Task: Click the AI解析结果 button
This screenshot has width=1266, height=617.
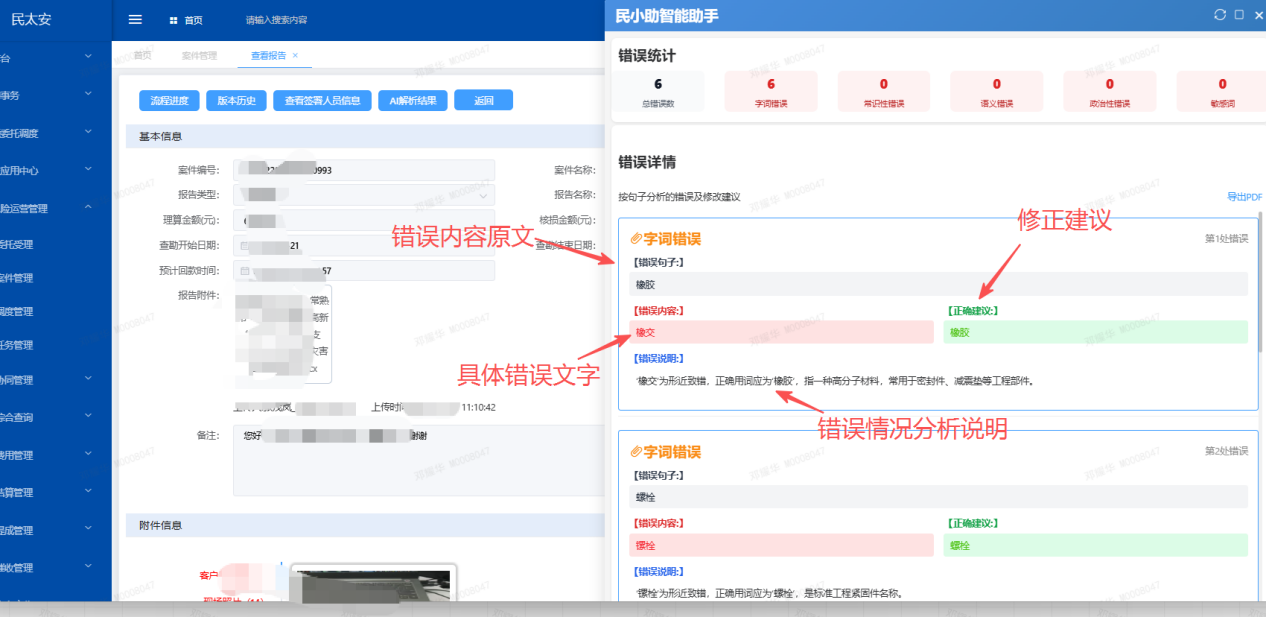Action: [413, 100]
